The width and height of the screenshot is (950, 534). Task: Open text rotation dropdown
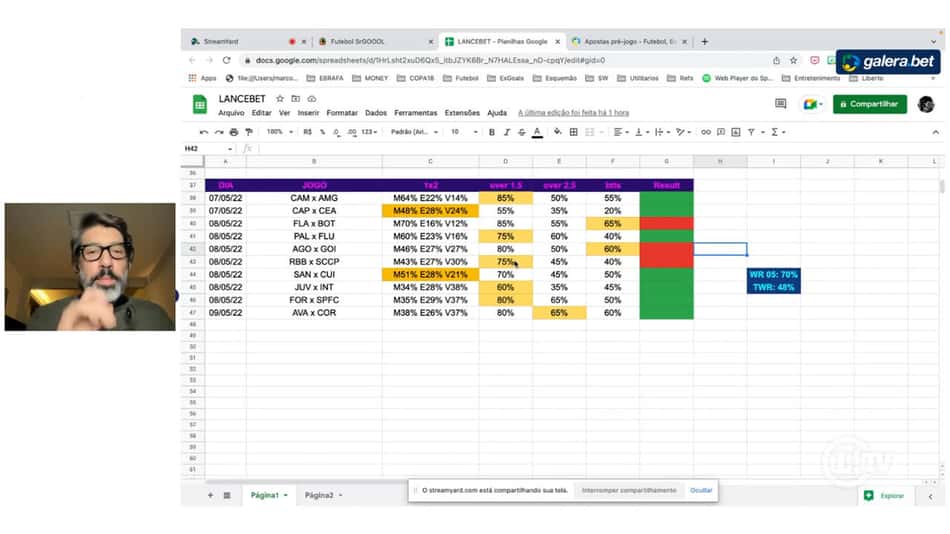(683, 132)
